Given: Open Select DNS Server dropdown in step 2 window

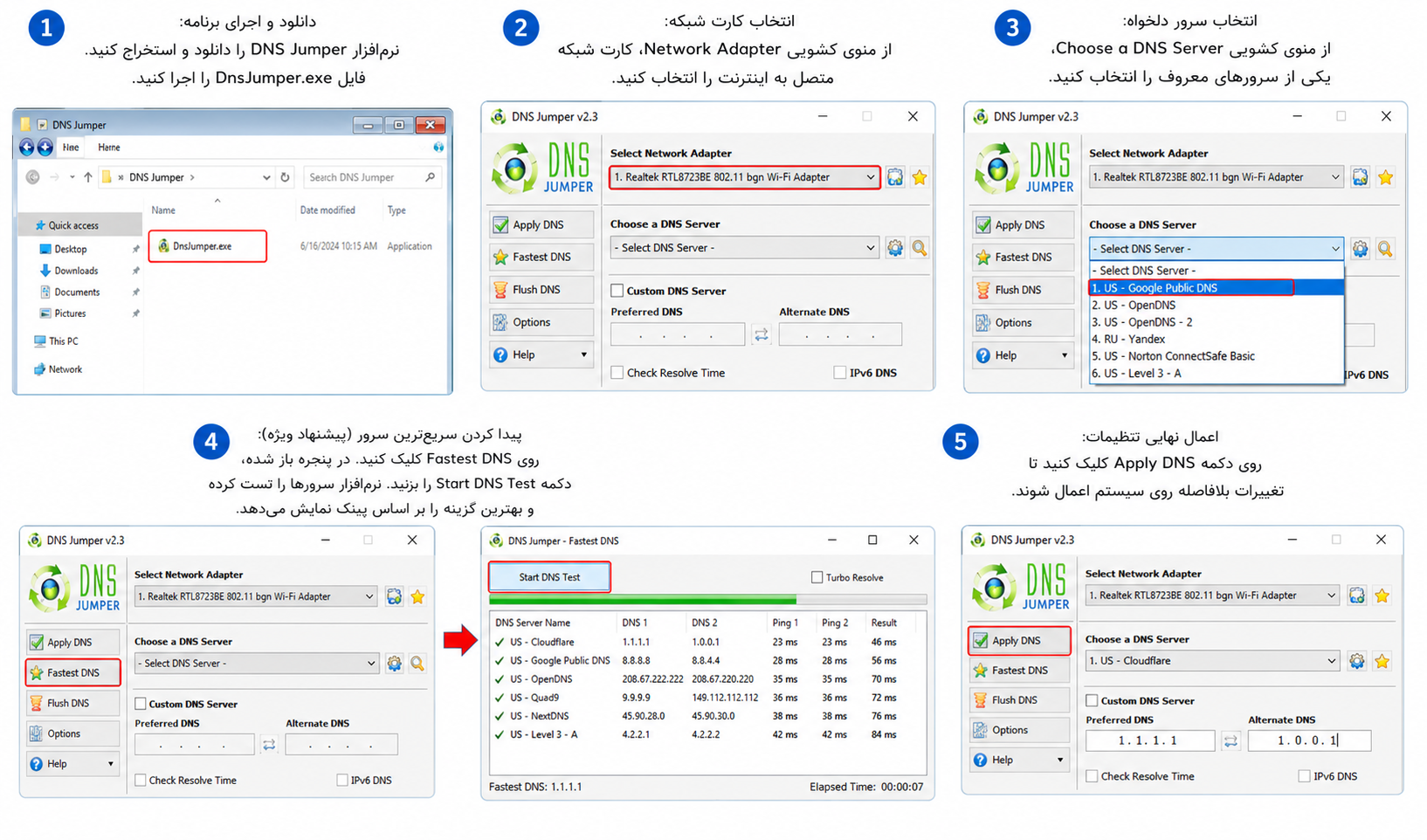Looking at the screenshot, I should point(745,248).
